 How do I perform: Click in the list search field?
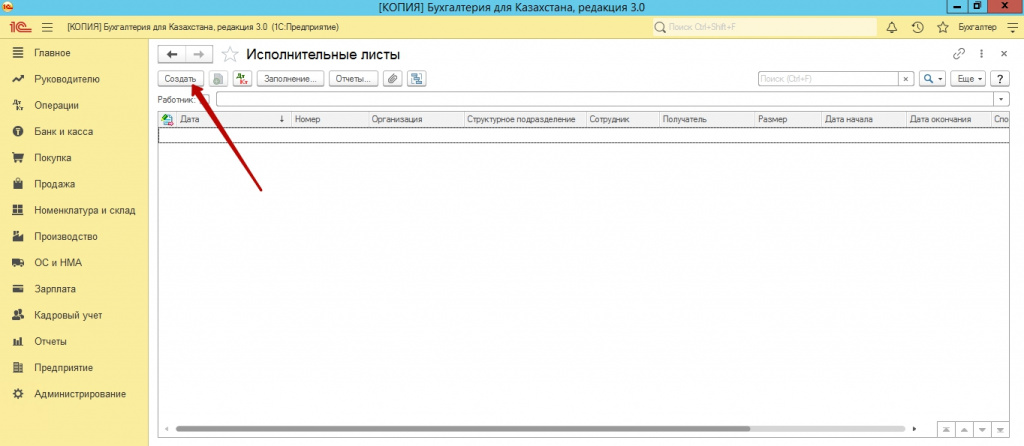pos(828,78)
